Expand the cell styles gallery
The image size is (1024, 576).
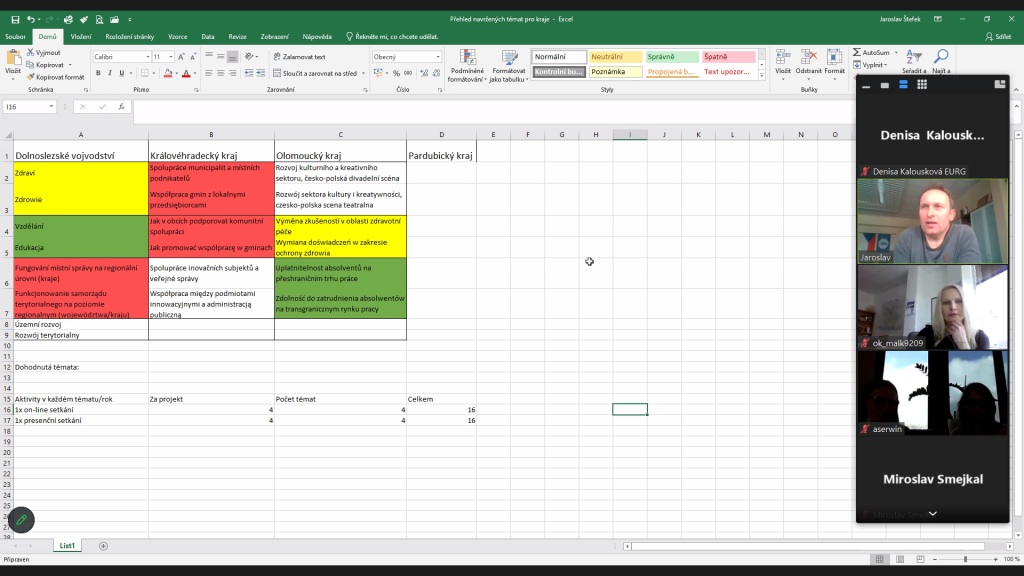[761, 76]
